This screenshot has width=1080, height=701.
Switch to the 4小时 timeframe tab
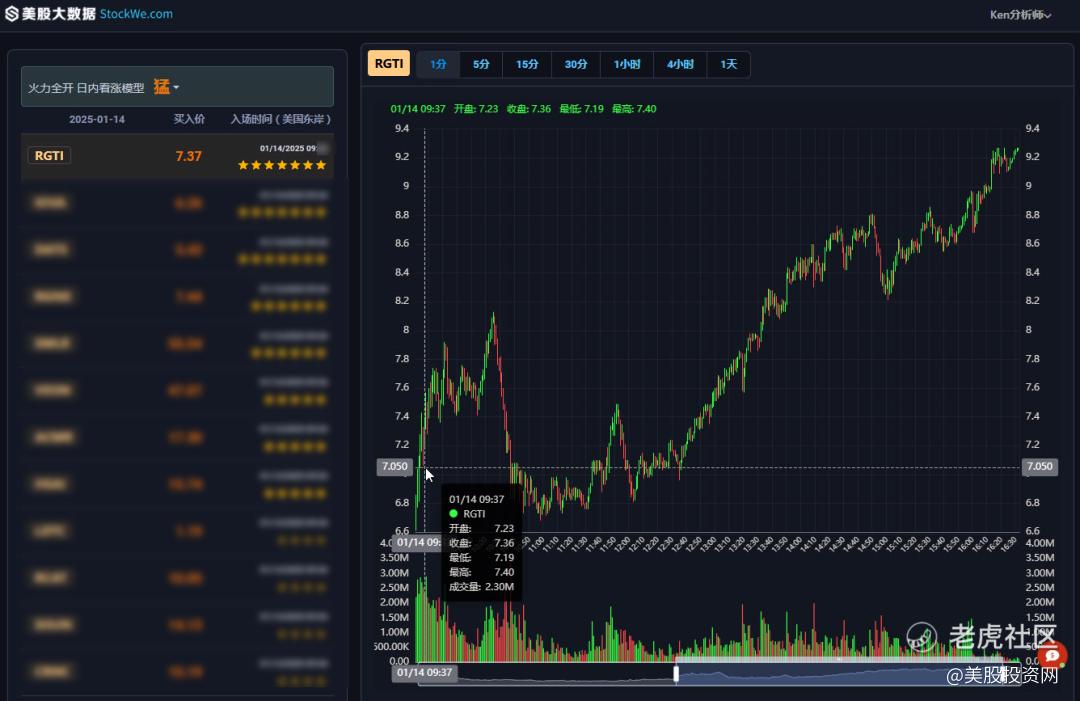[680, 64]
